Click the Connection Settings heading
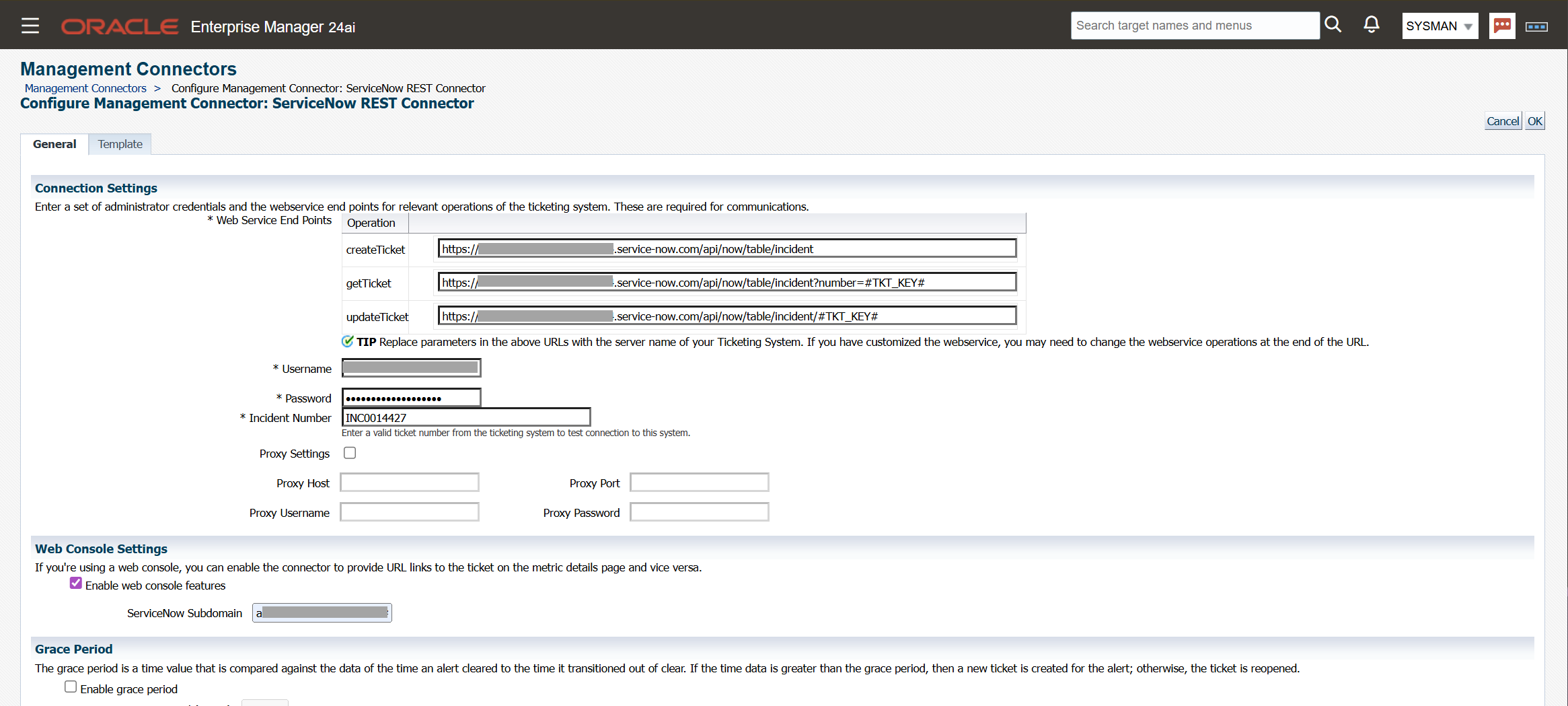 coord(96,188)
